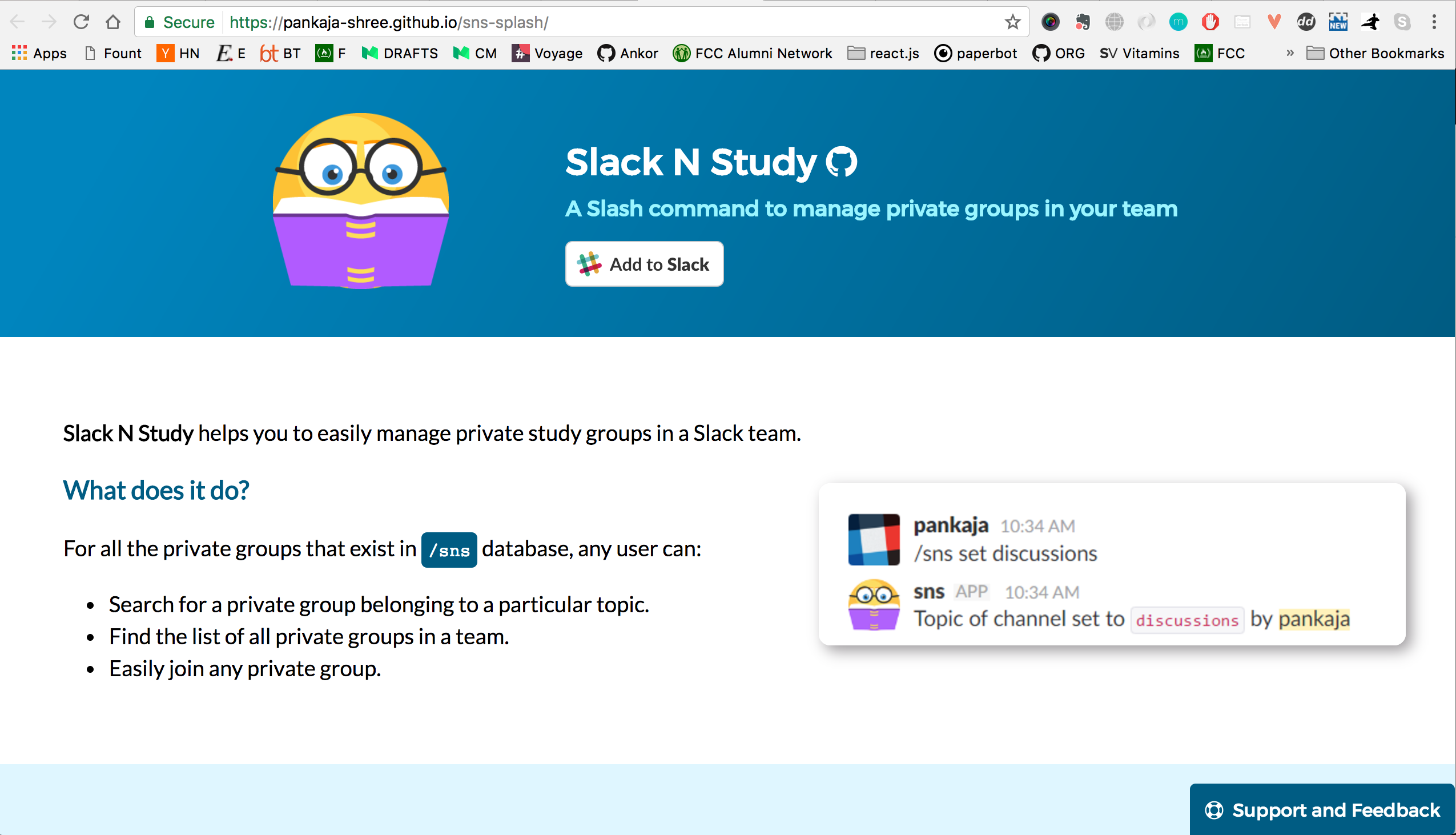Open the Fount bookmark
Image resolution: width=1456 pixels, height=835 pixels.
point(113,53)
